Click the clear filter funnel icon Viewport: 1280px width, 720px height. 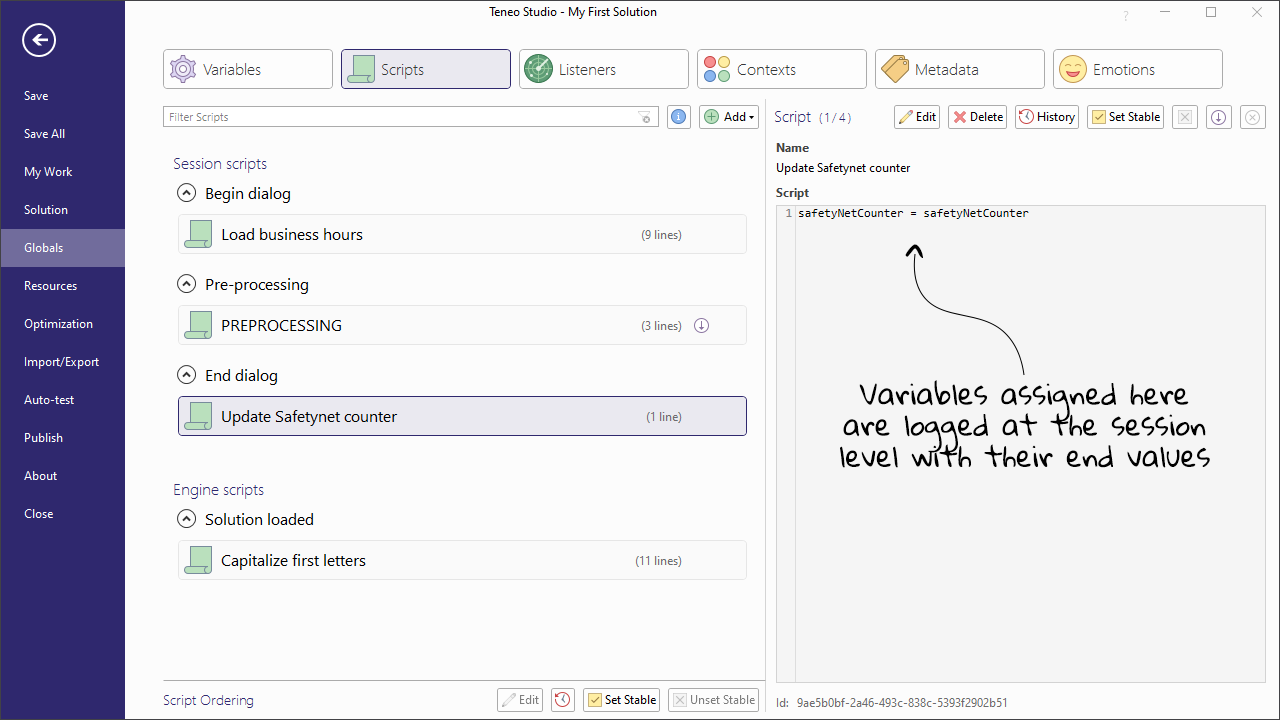tap(645, 117)
